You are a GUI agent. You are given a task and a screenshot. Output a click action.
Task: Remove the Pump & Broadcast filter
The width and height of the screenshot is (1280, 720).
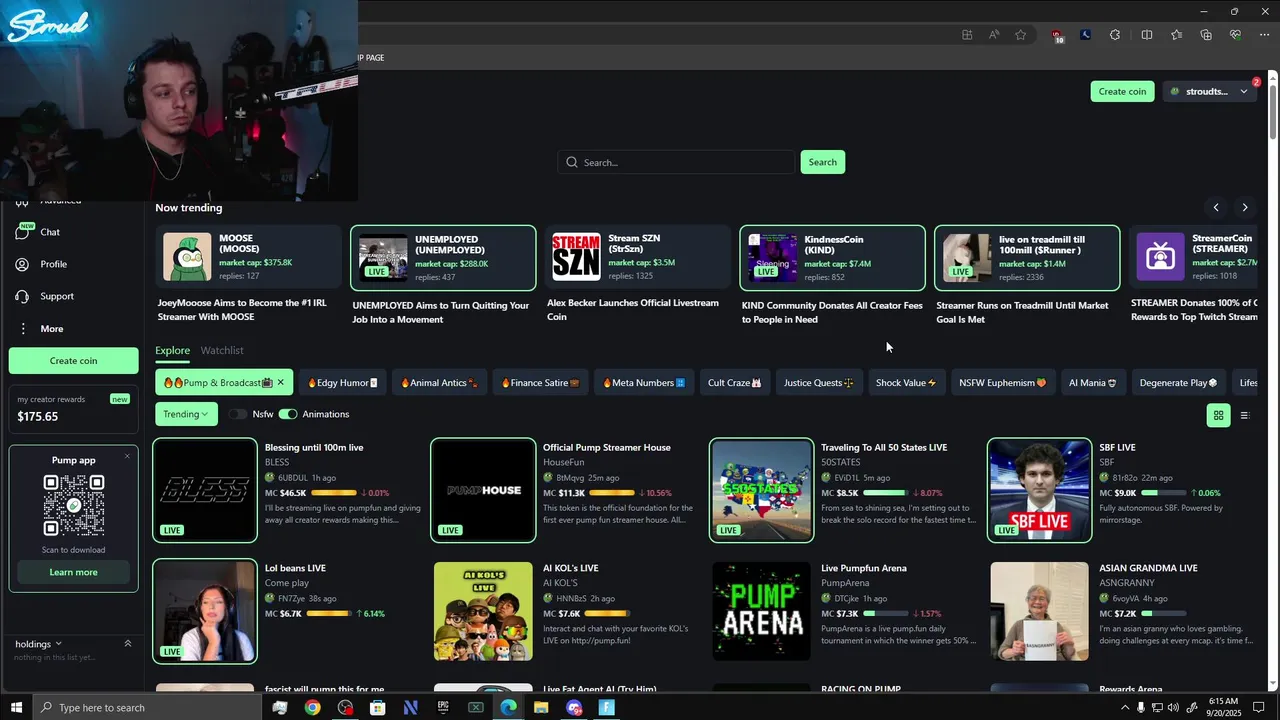point(281,382)
